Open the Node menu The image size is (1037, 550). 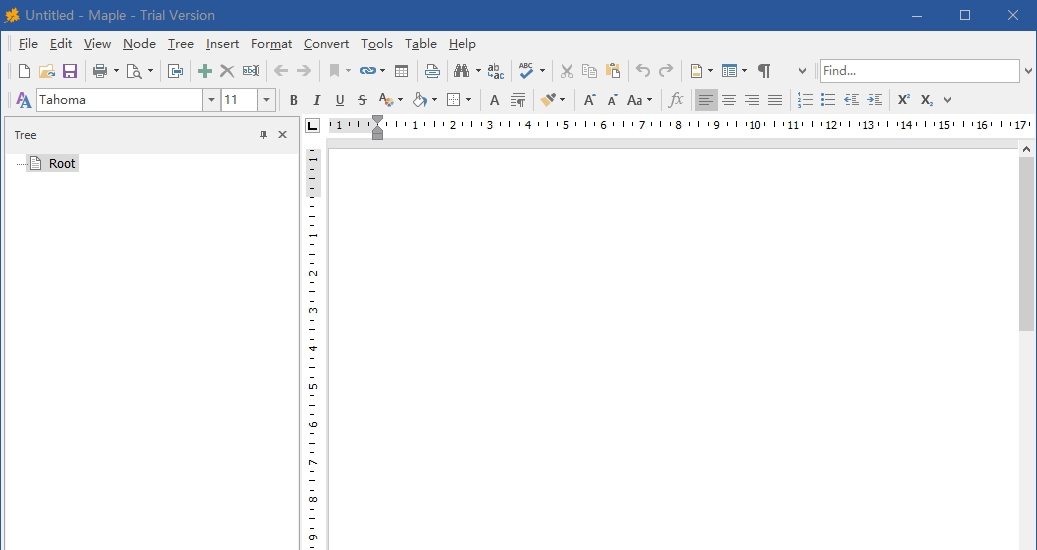140,44
